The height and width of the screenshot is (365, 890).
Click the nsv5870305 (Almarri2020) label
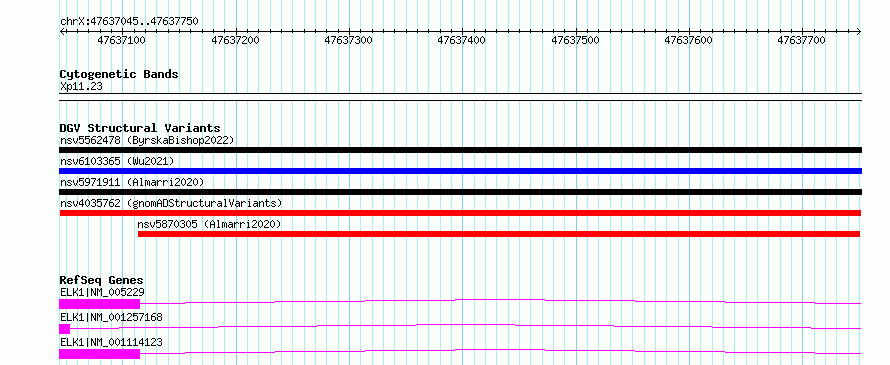(x=209, y=224)
